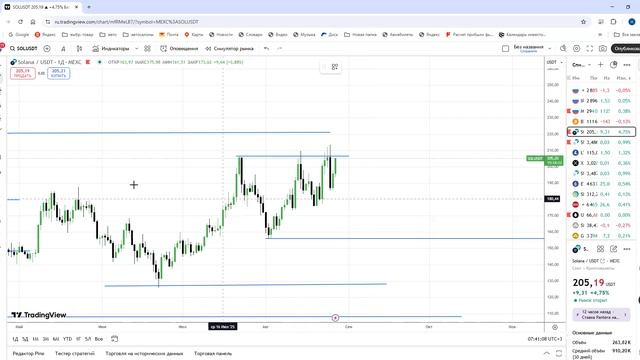Click the compare or add symbol plus icon

pos(47,49)
